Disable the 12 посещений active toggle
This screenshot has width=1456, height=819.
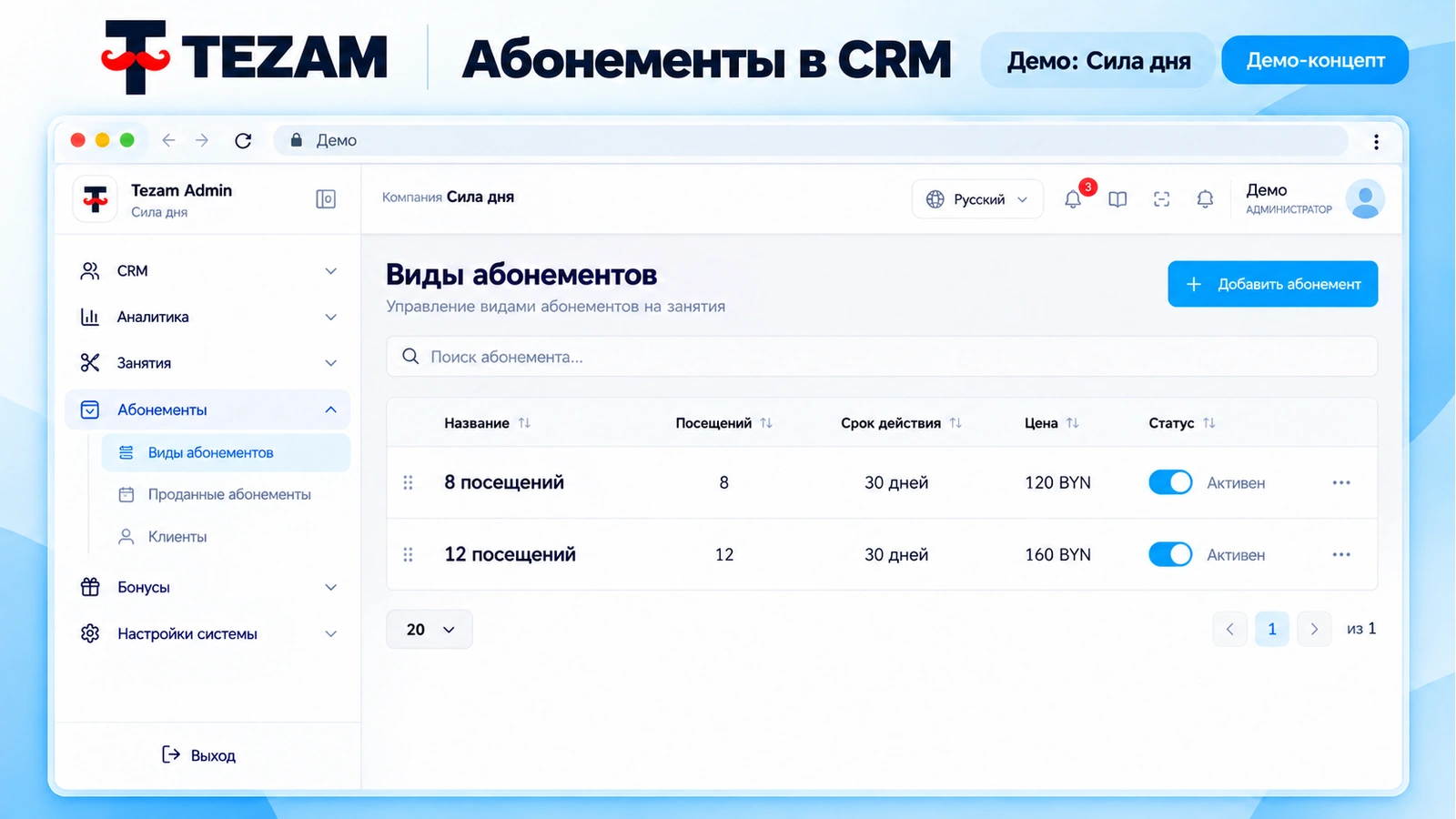1170,554
